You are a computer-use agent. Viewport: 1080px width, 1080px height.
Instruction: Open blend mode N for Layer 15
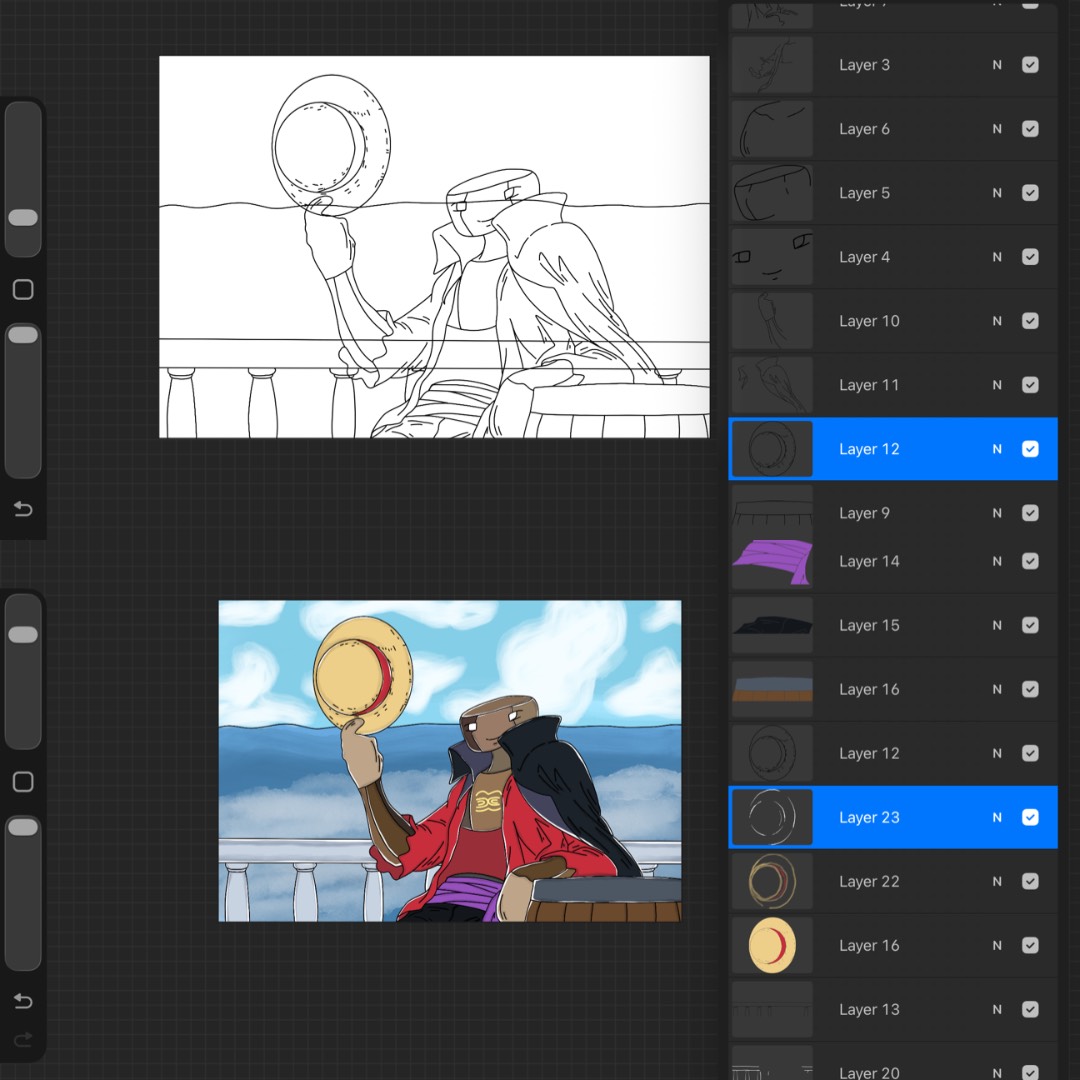(x=997, y=625)
